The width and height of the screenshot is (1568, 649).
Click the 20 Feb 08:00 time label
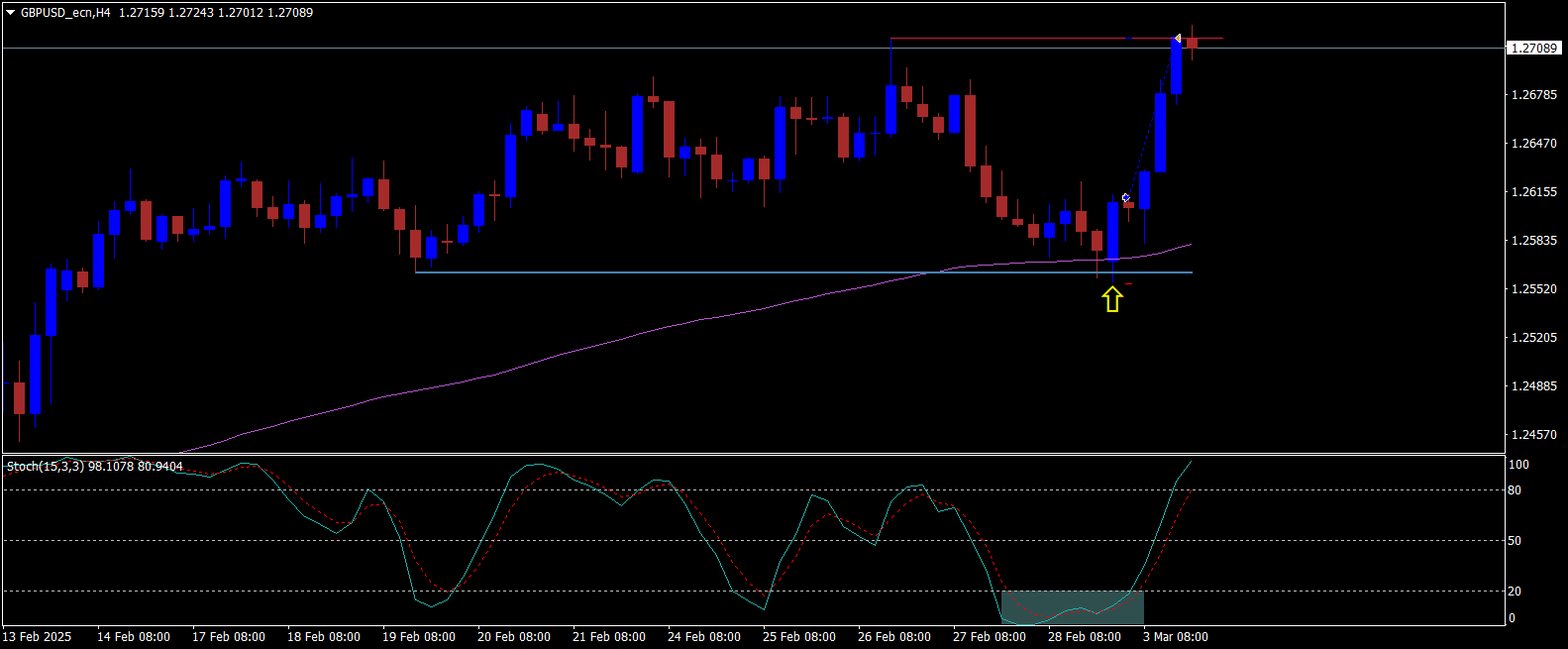(514, 637)
